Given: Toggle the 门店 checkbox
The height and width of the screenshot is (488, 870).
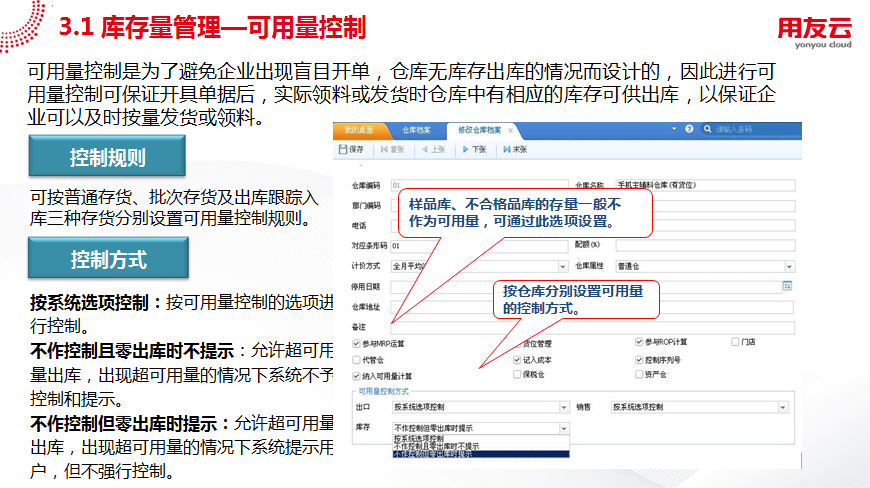Looking at the screenshot, I should point(735,342).
